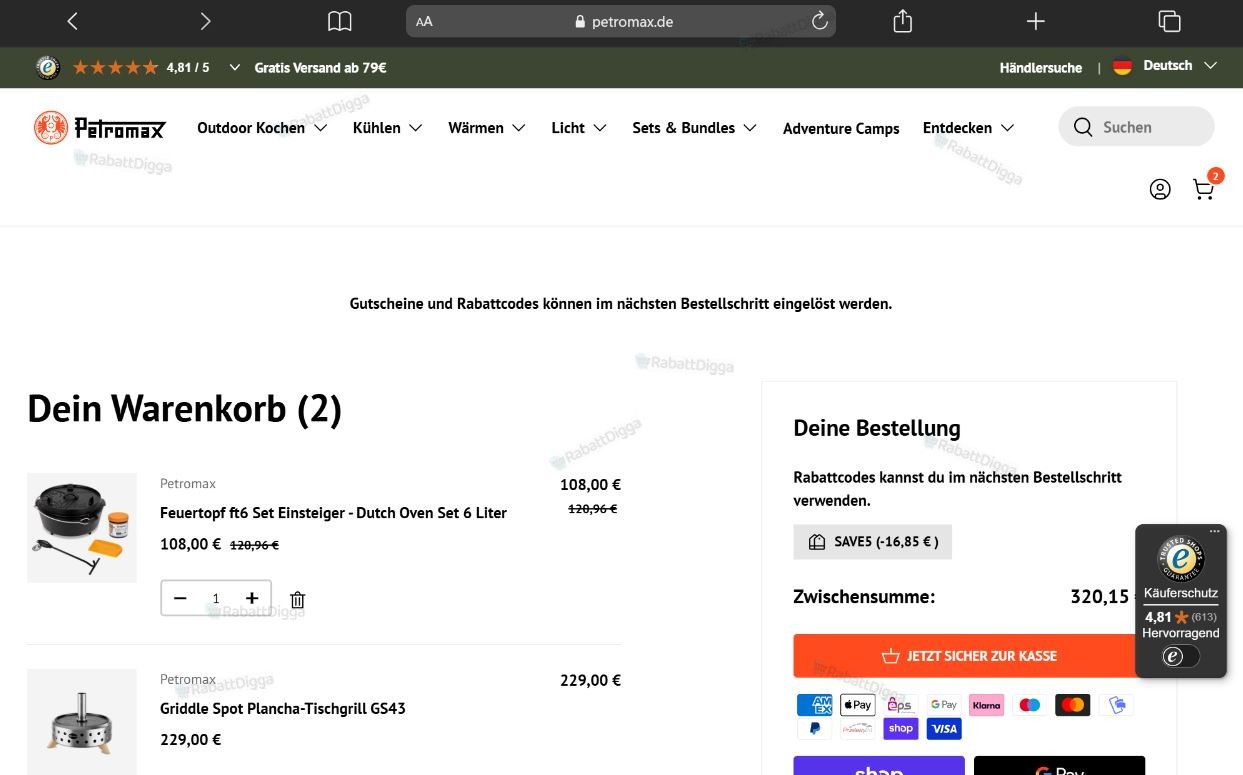The width and height of the screenshot is (1243, 775).
Task: Click the Trusted Shops badge in top bar
Action: click(x=47, y=67)
